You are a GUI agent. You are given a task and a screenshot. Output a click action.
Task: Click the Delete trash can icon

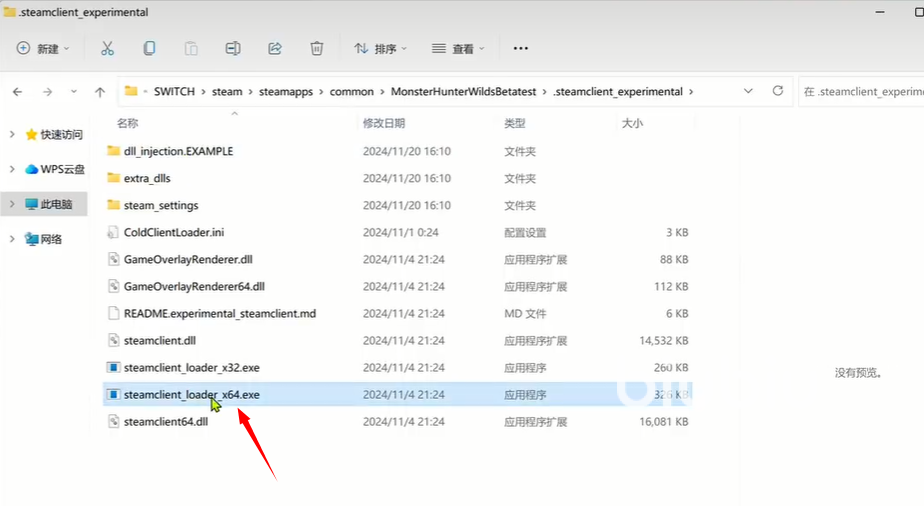click(317, 48)
